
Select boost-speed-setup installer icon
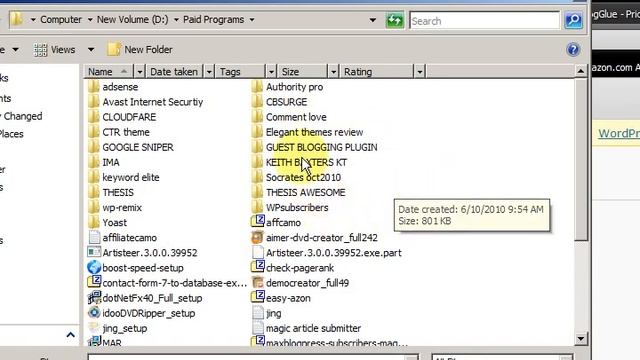tap(94, 268)
